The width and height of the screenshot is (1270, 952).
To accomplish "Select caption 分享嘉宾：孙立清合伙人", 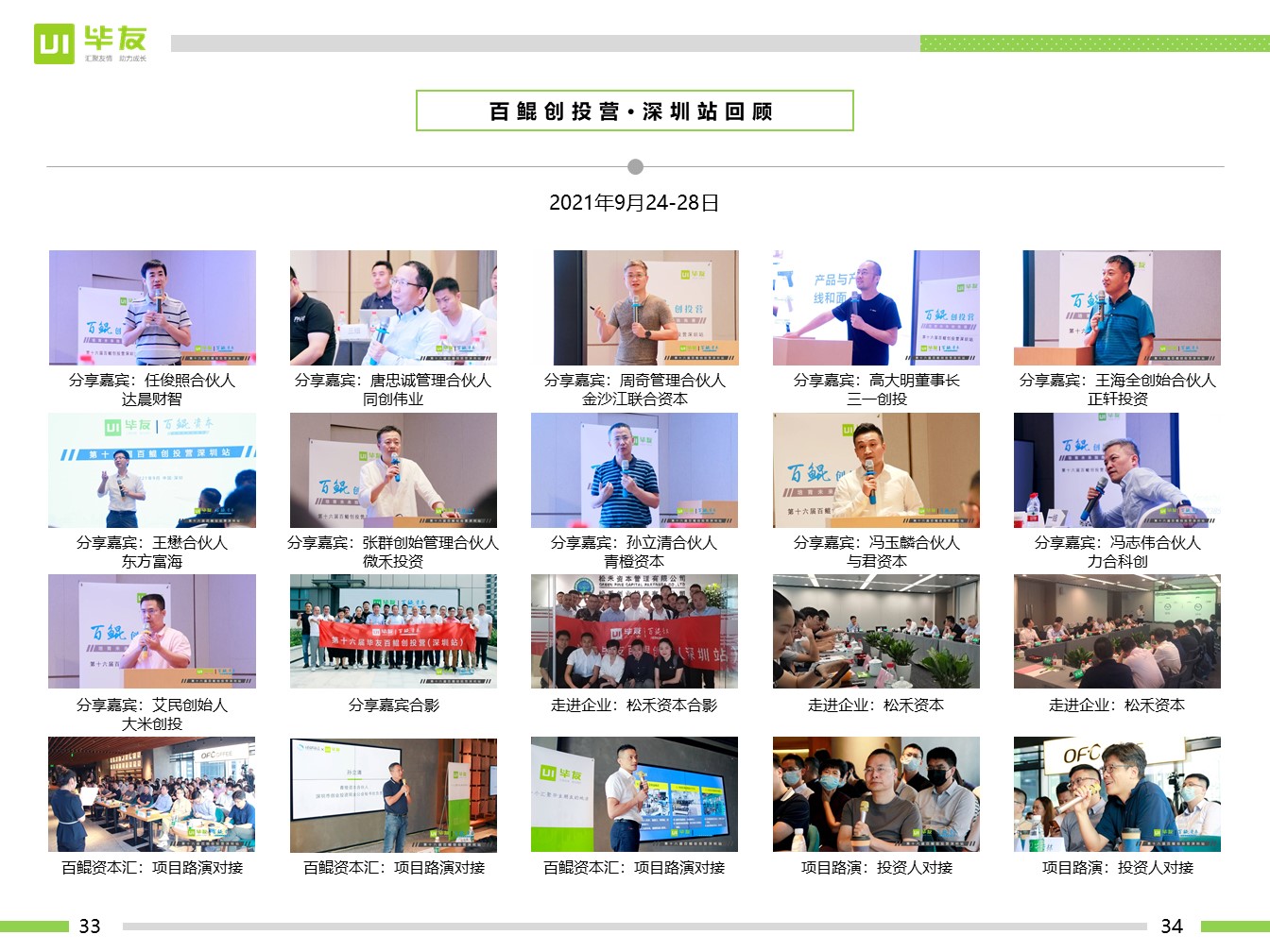I will point(635,543).
